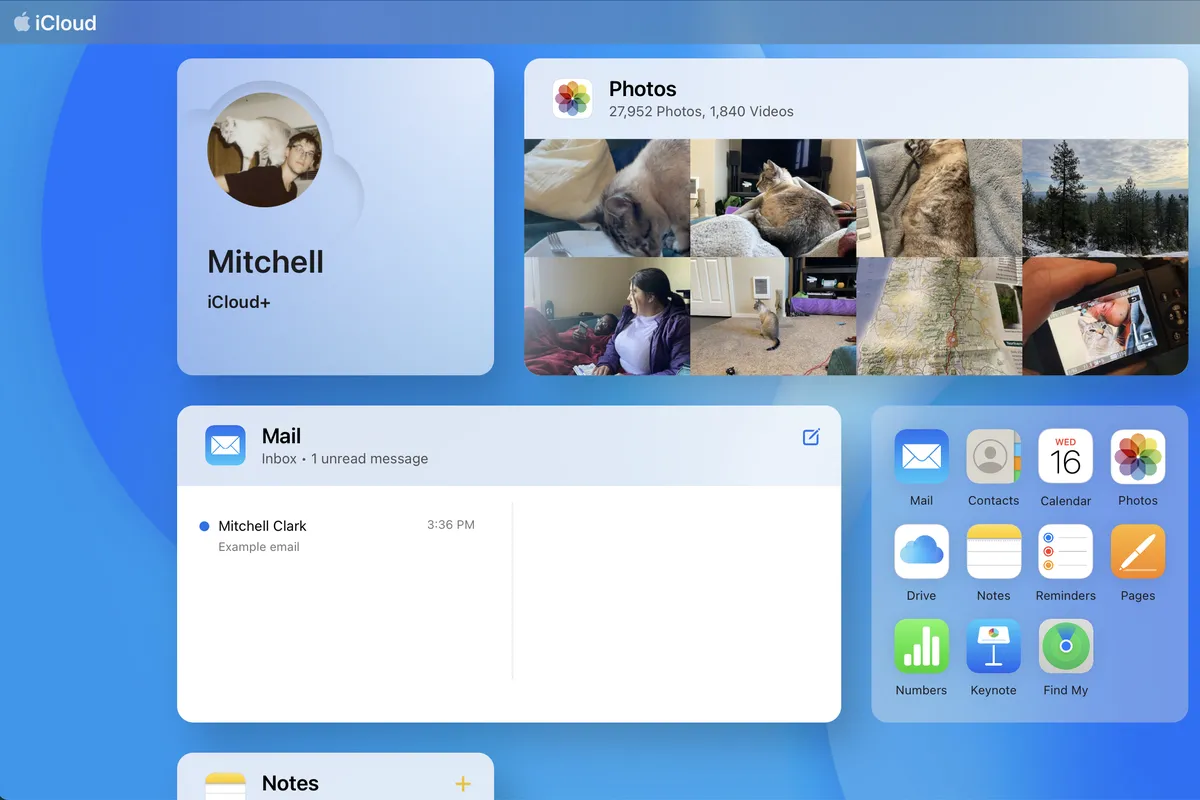Open the Mail widget Inbox header
The image size is (1200, 800).
pos(344,446)
